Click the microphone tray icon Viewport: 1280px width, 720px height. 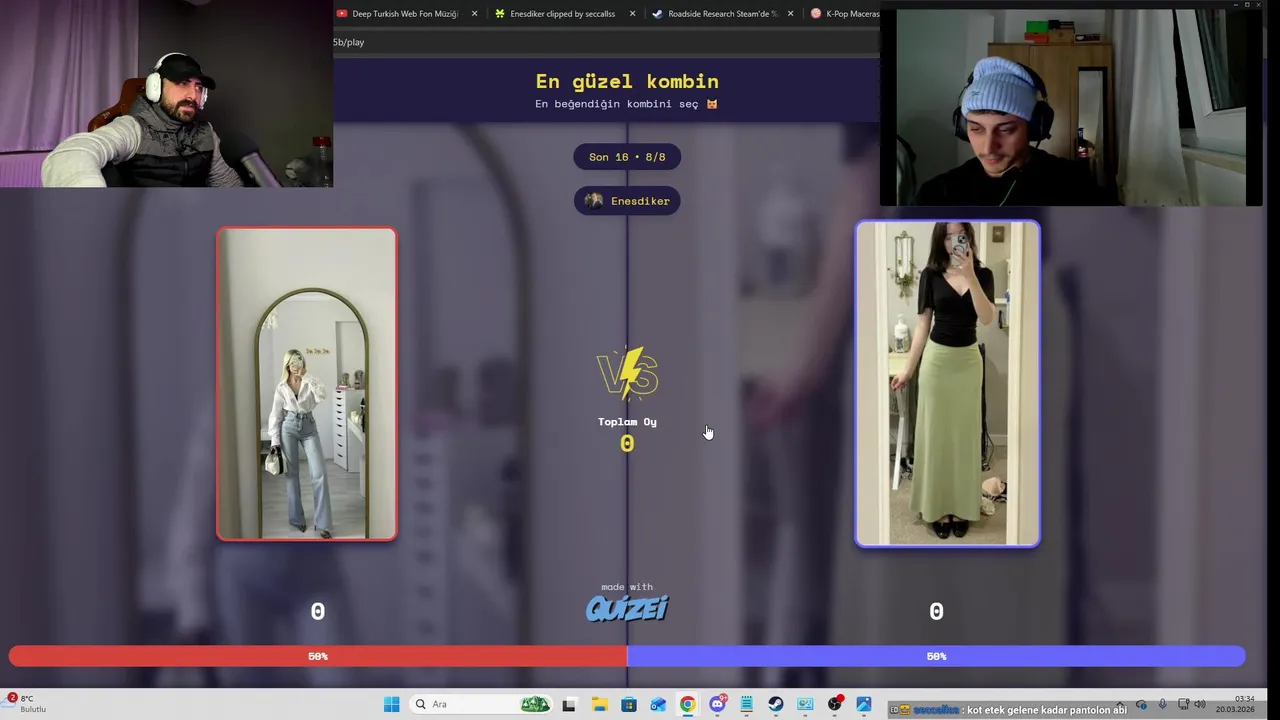click(x=1162, y=705)
